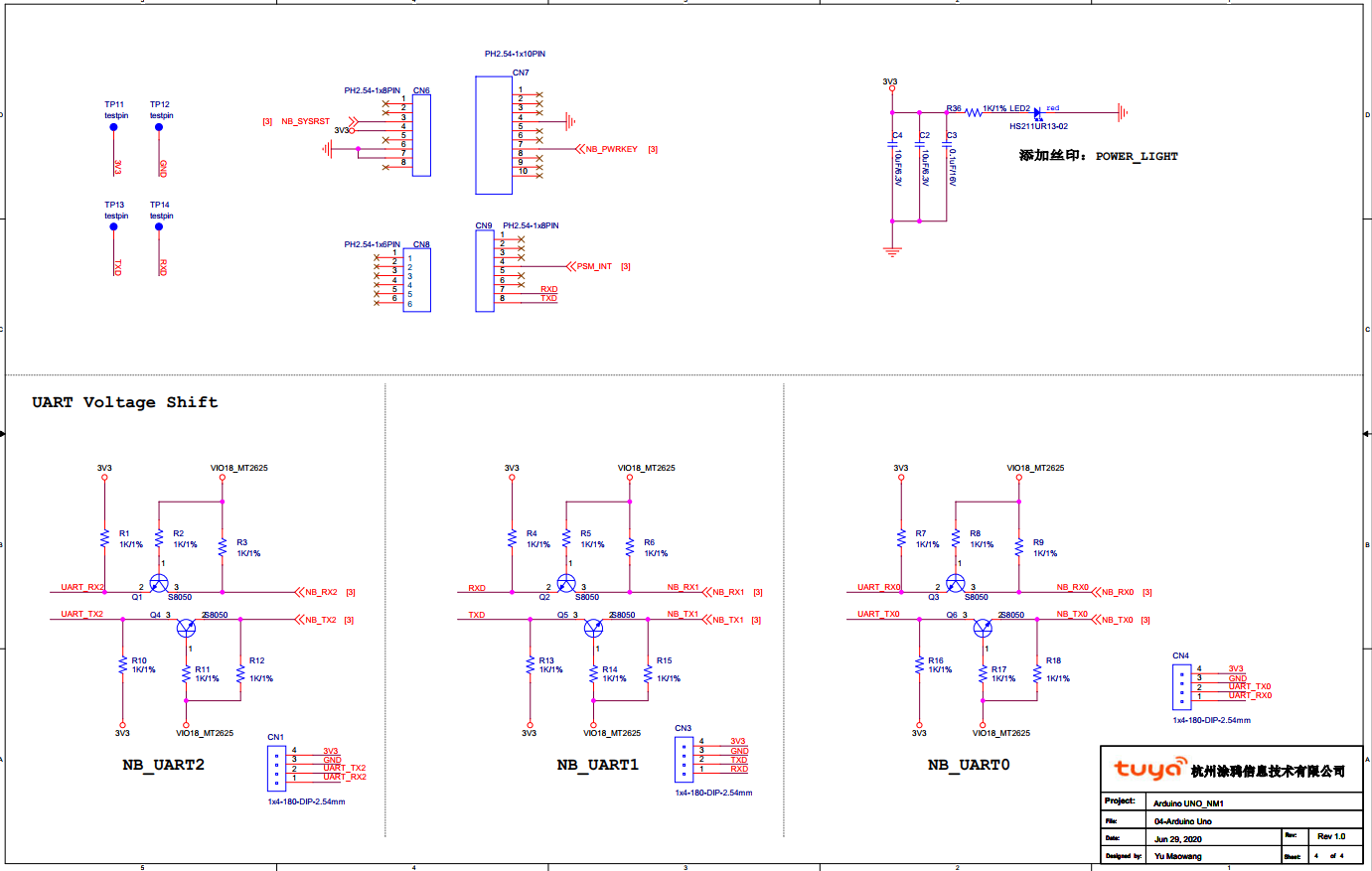The width and height of the screenshot is (1372, 871).
Task: Click the ground symbol below capacitor C4
Action: [x=892, y=252]
